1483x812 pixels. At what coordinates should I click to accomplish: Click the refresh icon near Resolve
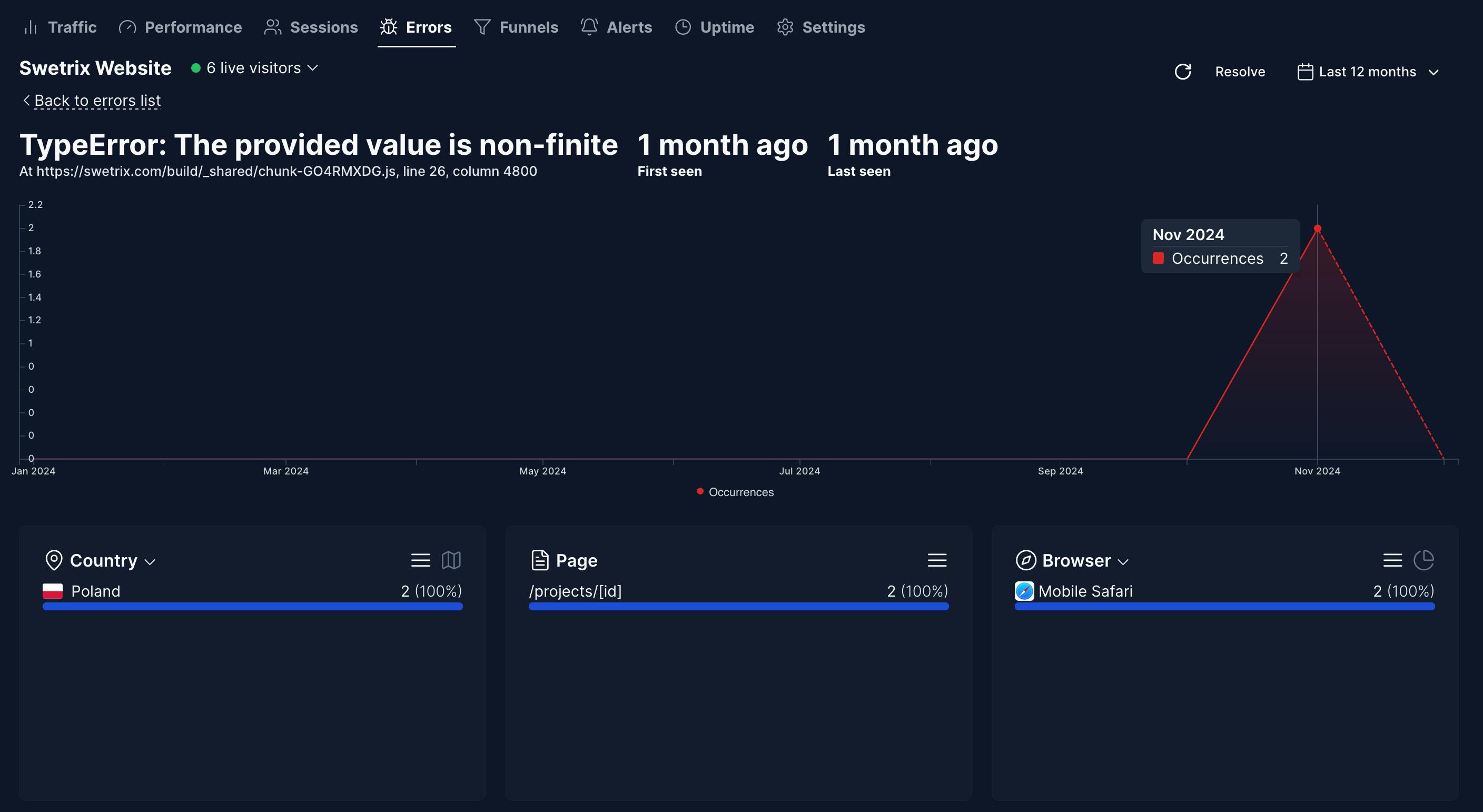pos(1182,72)
